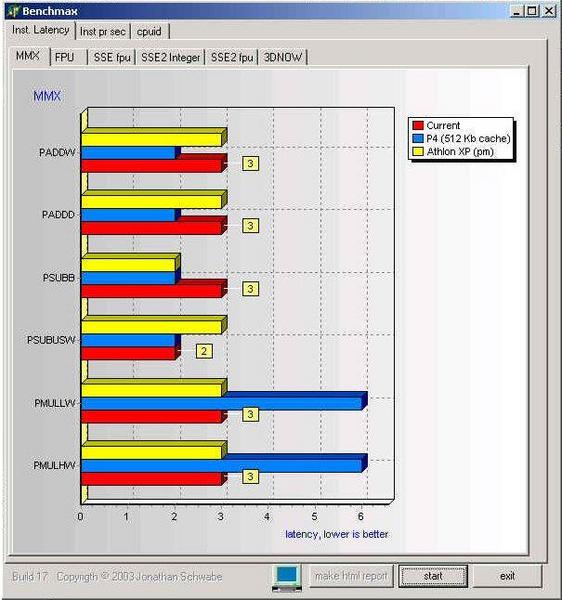Viewport: 562px width, 600px height.
Task: Select the FPU tab
Action: [x=65, y=57]
